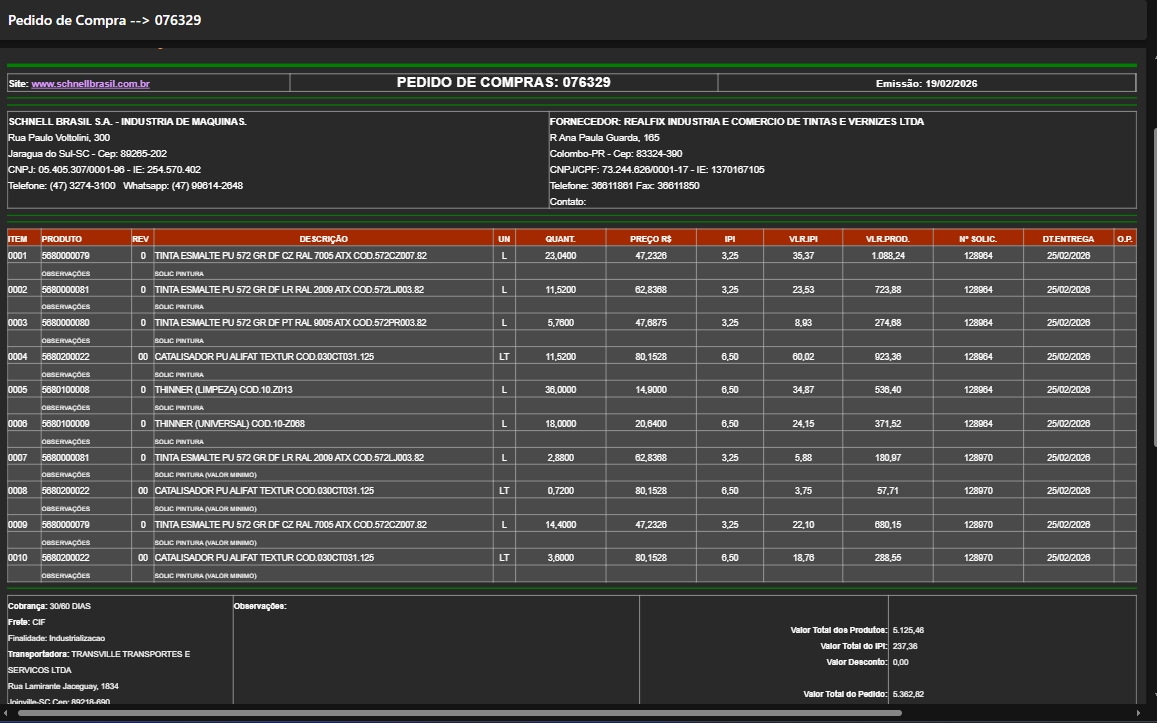Click the PRODUTO column header
The width and height of the screenshot is (1157, 723).
click(x=62, y=239)
